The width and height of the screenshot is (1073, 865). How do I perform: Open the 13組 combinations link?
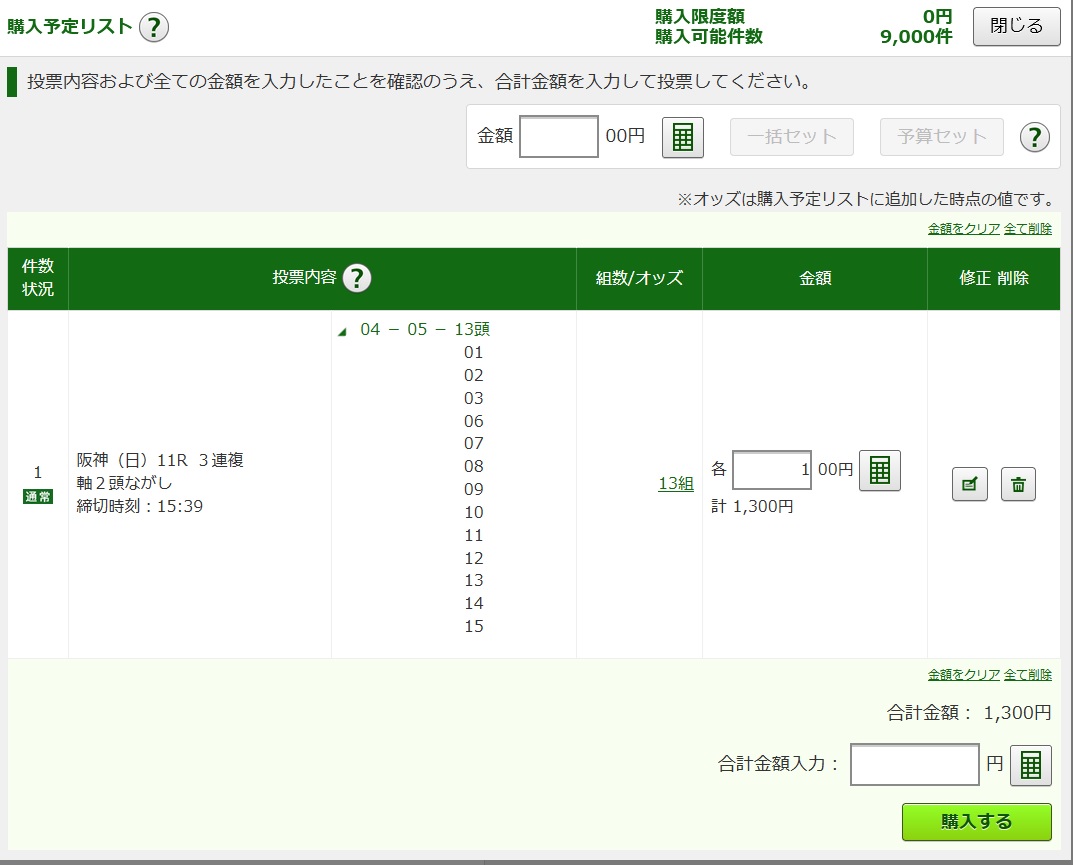coord(676,483)
